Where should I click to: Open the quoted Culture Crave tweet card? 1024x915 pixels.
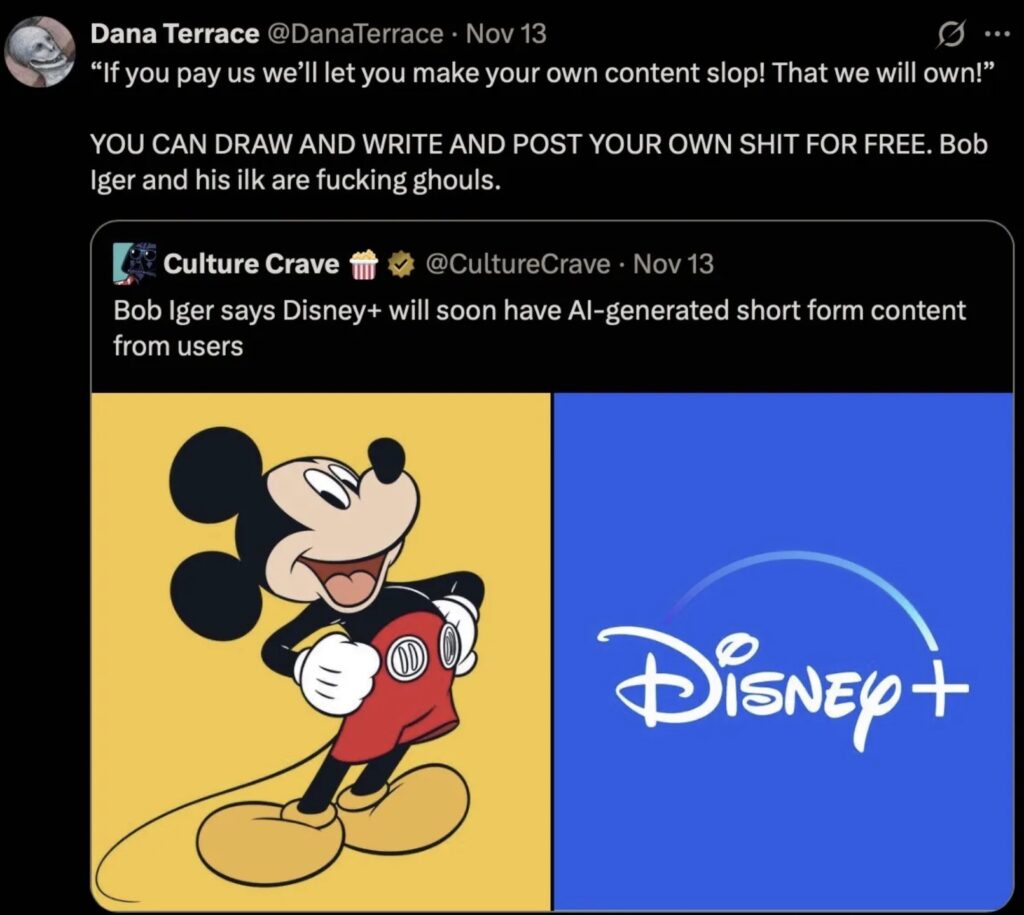552,566
